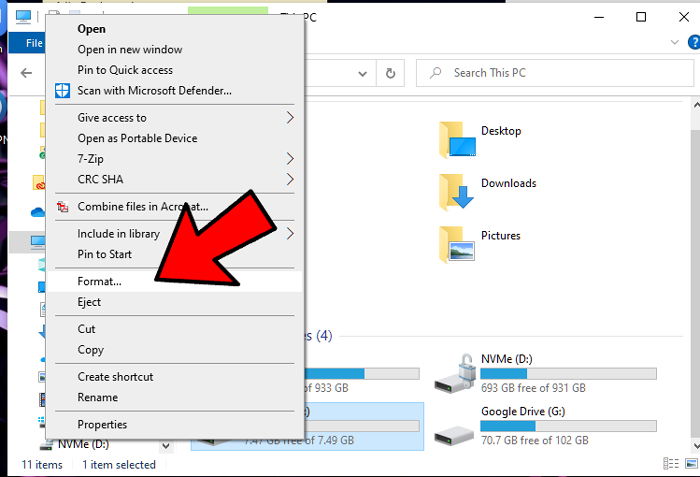Click the Search This PC field
Screen dimensions: 700x477
(x=555, y=73)
